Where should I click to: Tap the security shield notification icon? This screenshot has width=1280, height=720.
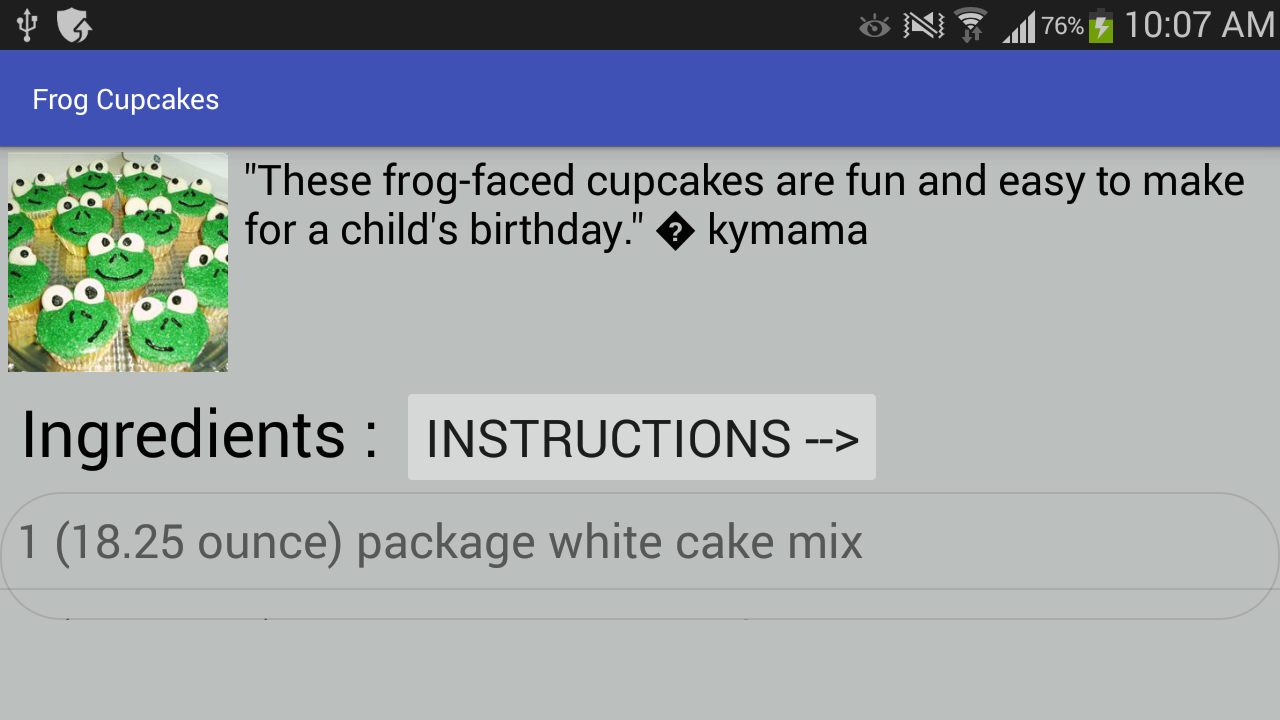click(74, 25)
